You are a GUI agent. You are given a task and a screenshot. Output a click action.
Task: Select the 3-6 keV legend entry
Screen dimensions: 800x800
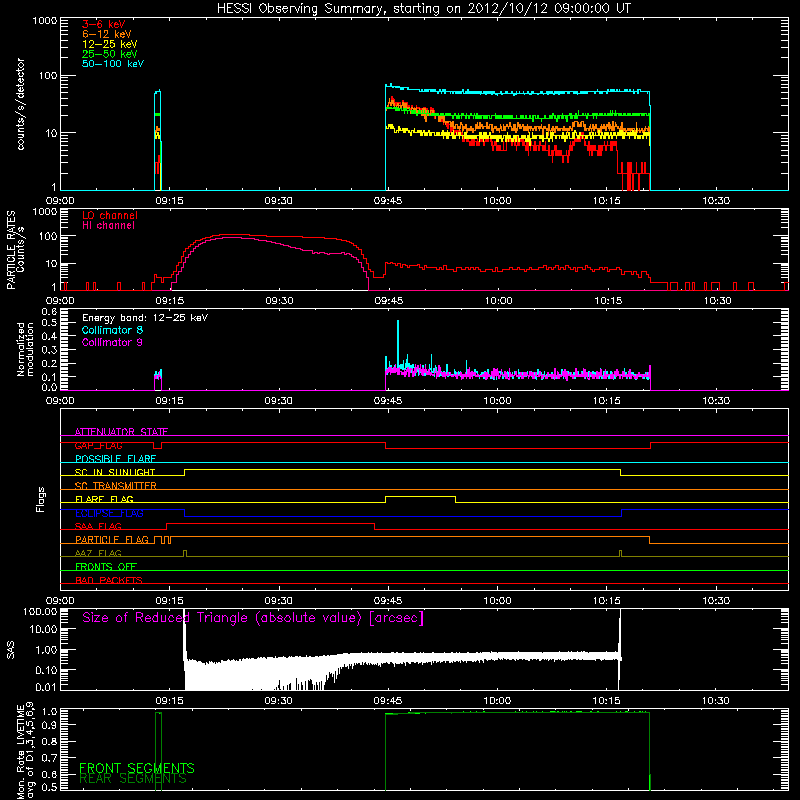[104, 24]
